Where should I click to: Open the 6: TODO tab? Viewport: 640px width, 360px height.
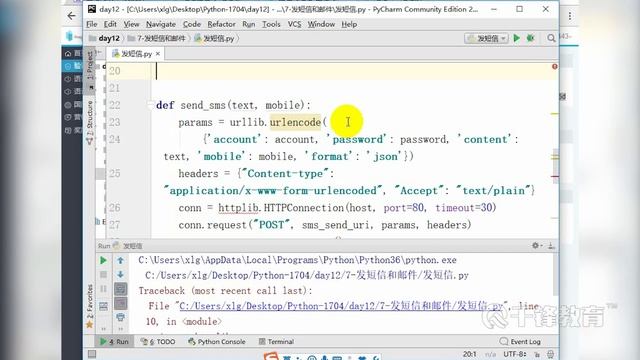[x=158, y=342]
